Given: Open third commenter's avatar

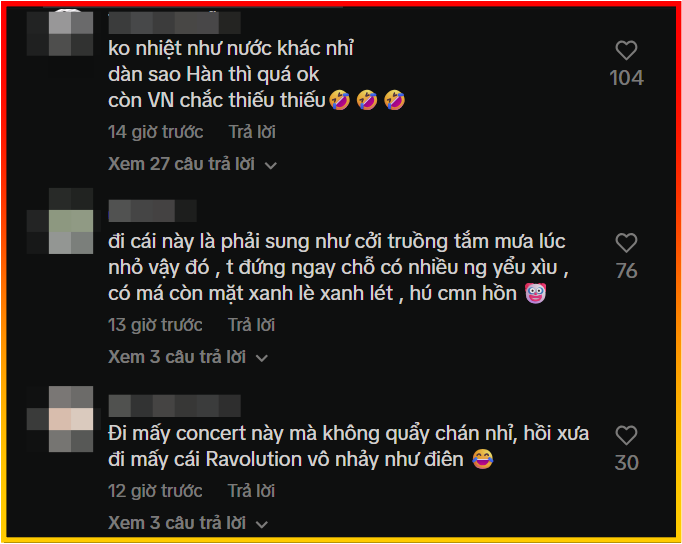Looking at the screenshot, I should [60, 419].
